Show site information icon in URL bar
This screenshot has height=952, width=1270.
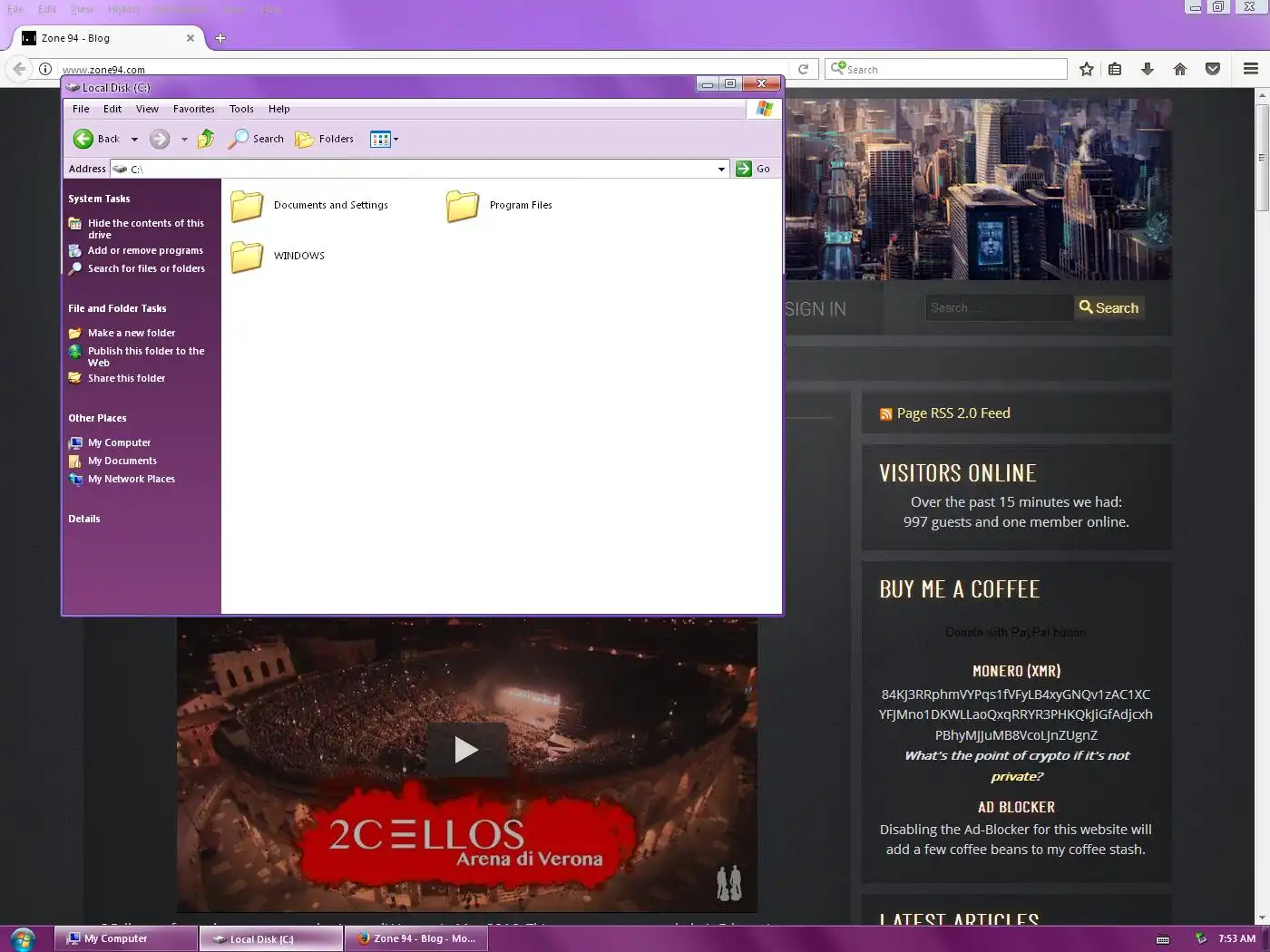point(44,69)
